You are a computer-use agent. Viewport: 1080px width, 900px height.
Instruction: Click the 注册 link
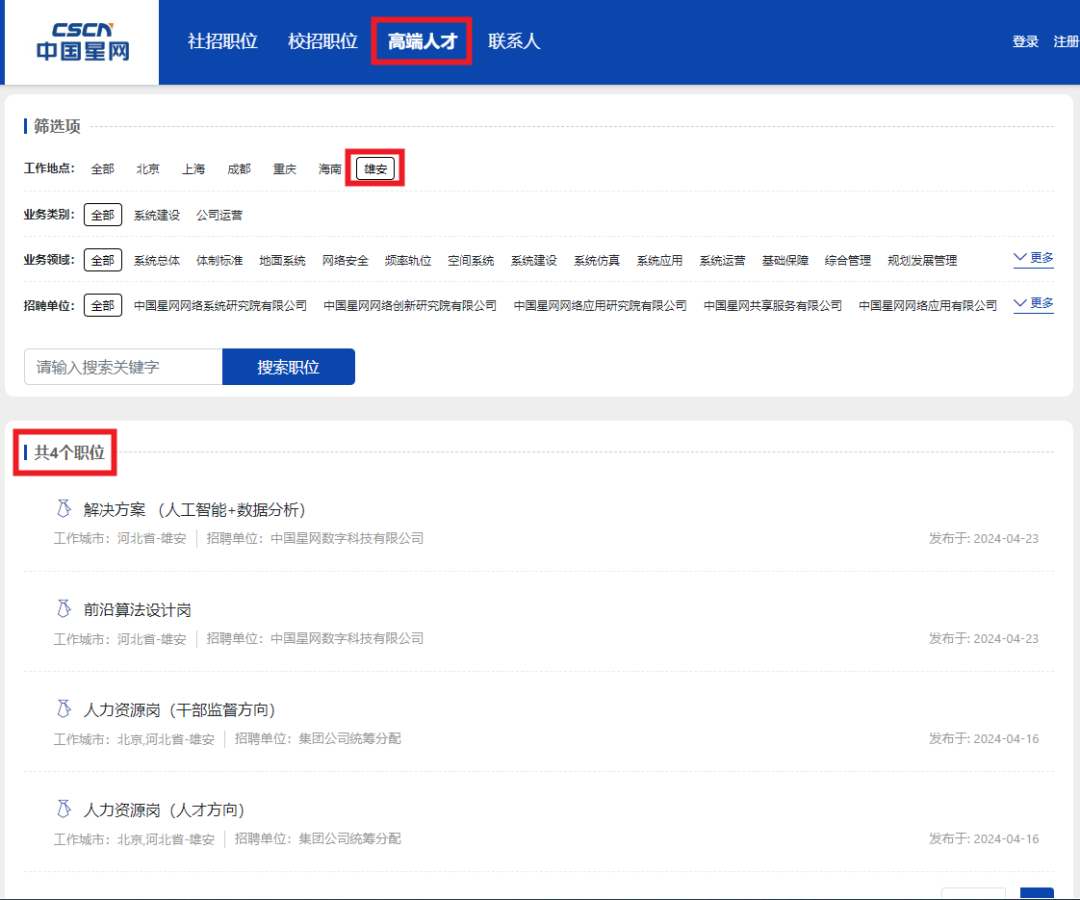[1065, 42]
